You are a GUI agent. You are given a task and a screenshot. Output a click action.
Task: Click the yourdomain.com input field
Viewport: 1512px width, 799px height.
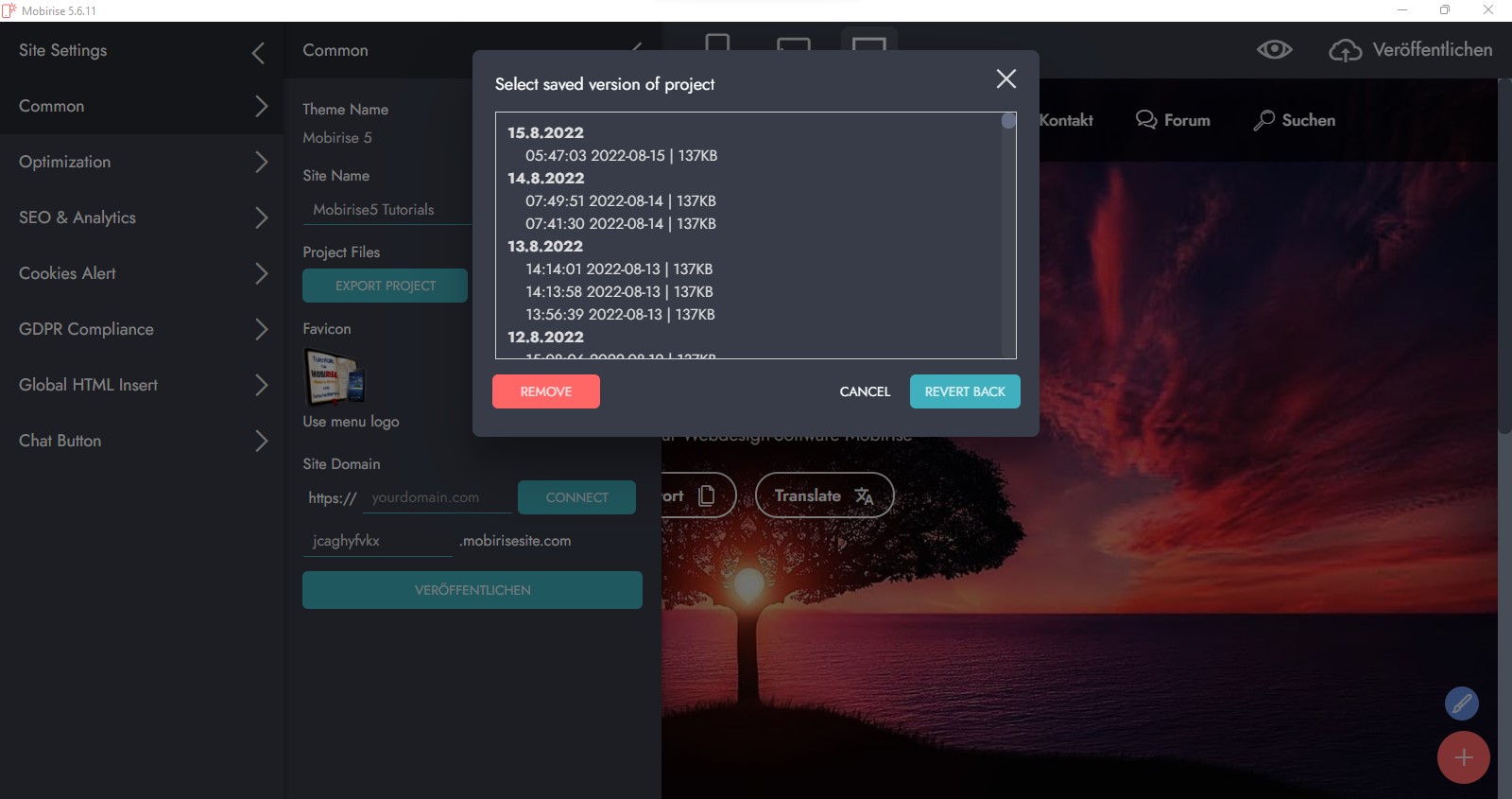point(437,497)
